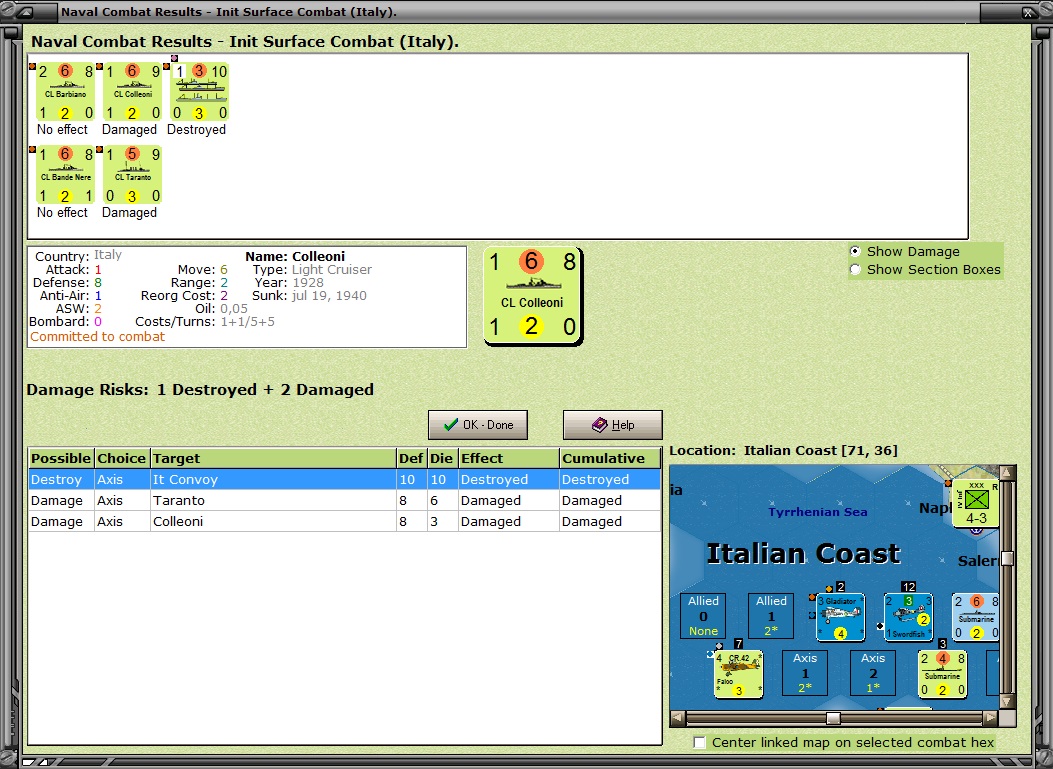Click the Die column header
This screenshot has height=769, width=1053.
[x=442, y=458]
